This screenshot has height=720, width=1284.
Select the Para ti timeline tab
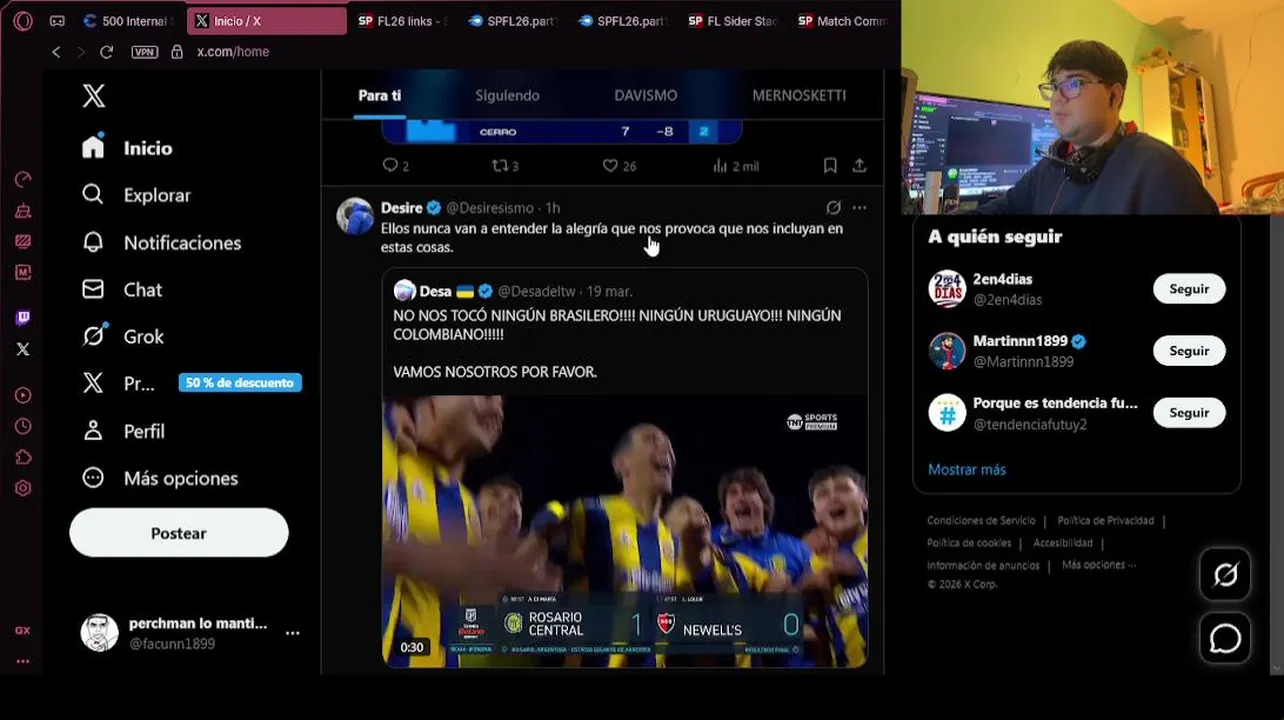[x=380, y=96]
